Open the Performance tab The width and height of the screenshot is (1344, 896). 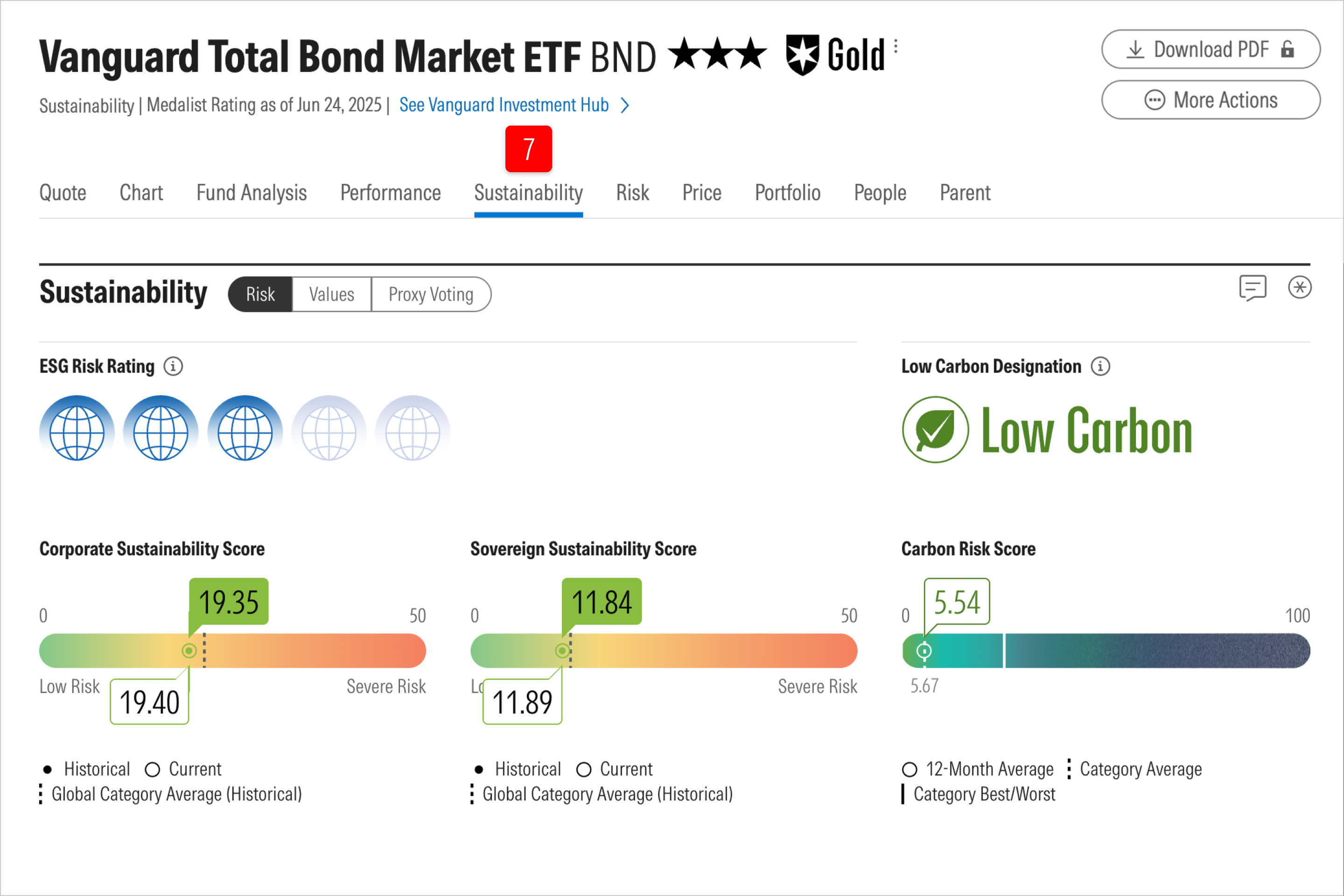(390, 193)
